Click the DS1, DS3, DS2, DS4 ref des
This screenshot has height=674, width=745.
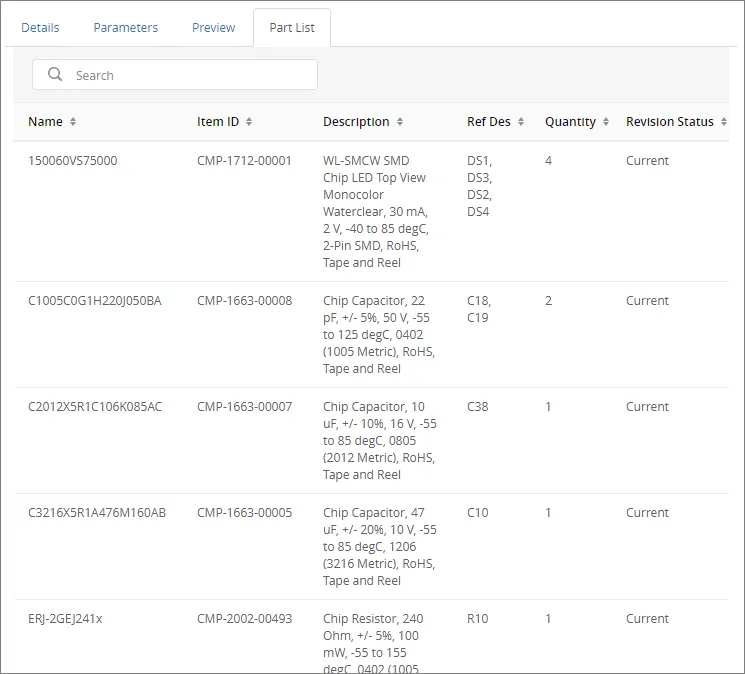click(x=479, y=186)
